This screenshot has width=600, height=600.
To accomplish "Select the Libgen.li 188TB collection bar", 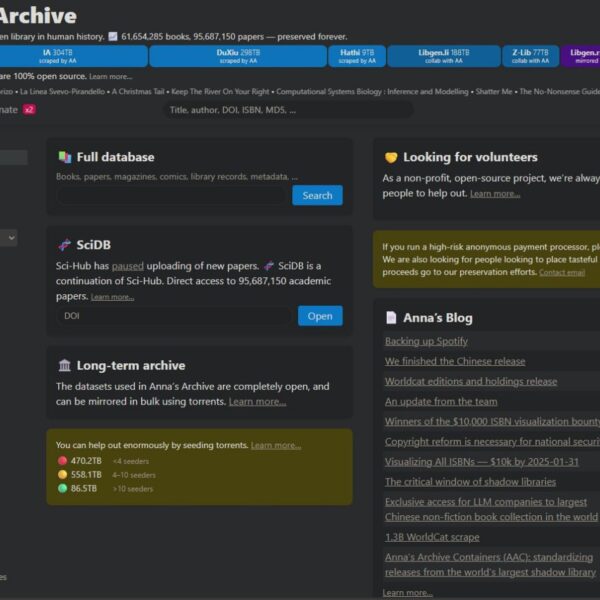I will tap(443, 56).
